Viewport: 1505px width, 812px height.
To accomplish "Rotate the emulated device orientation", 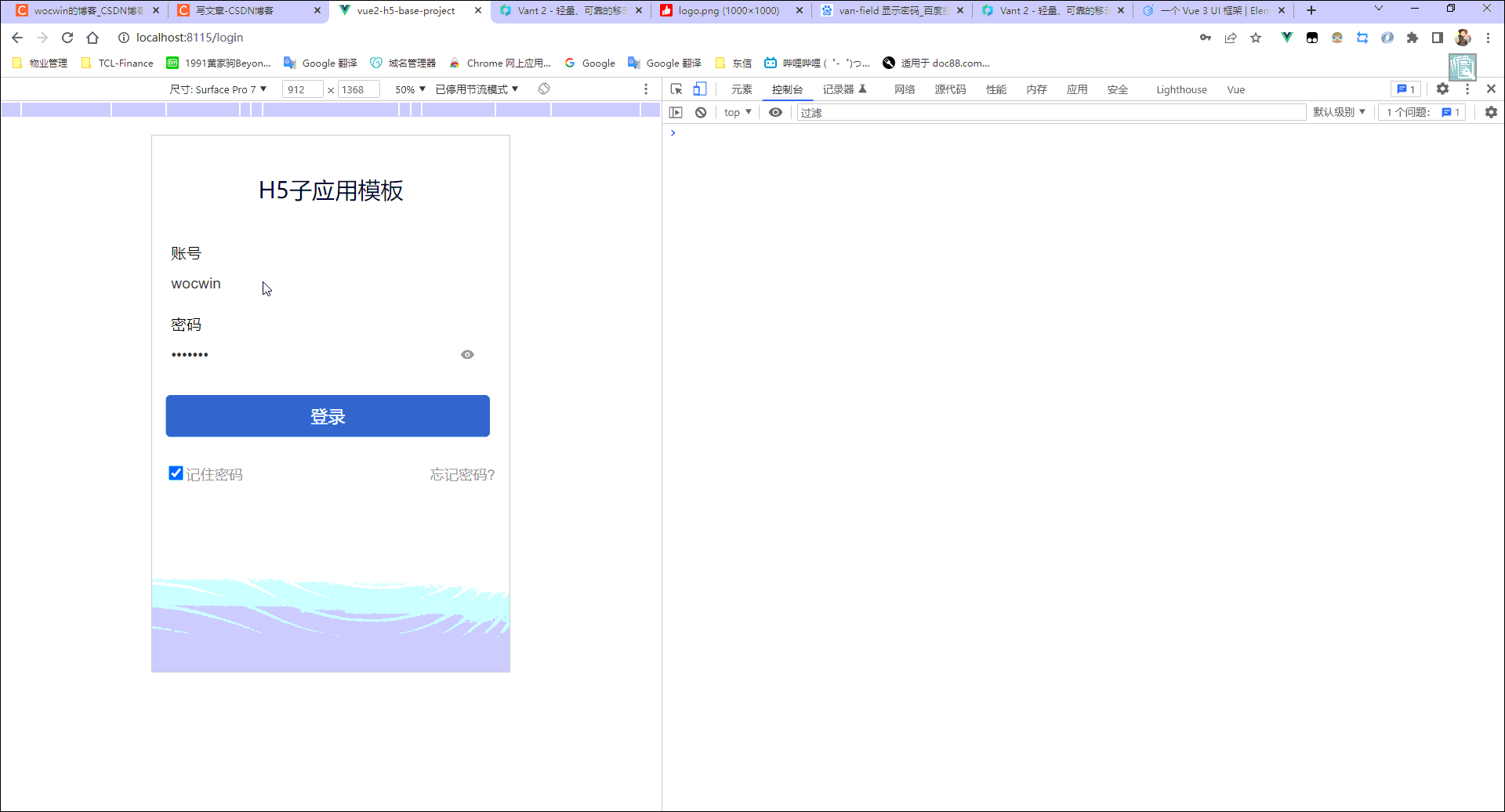I will tap(544, 89).
